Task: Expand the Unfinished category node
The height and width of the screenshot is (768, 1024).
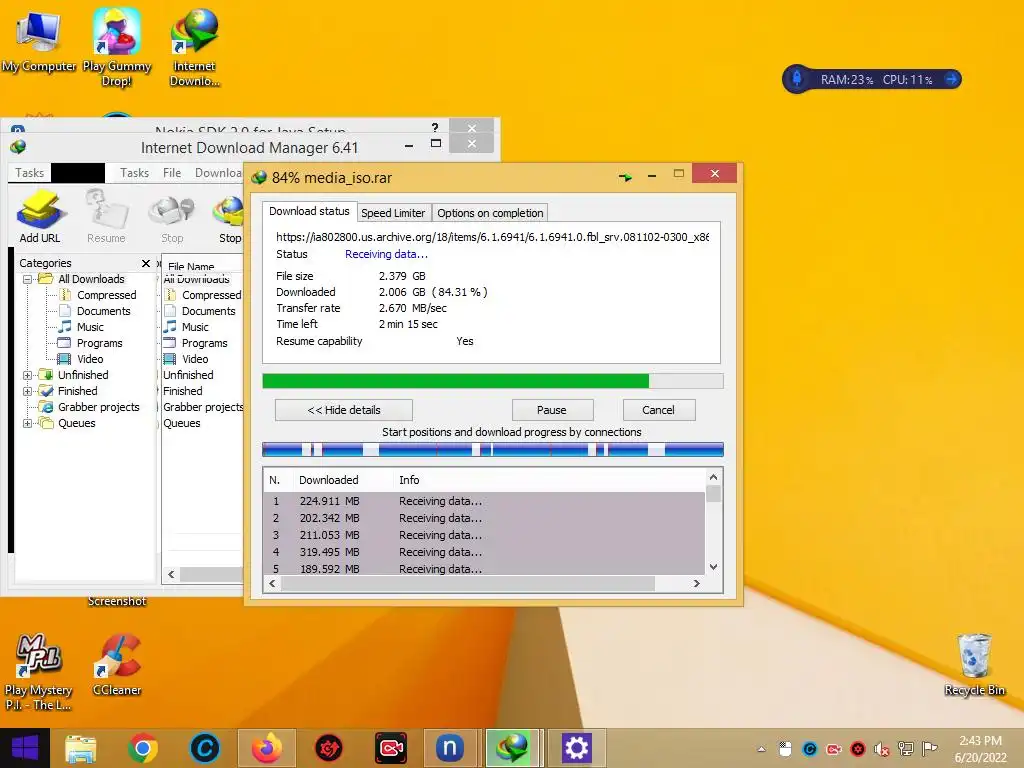Action: click(x=27, y=375)
